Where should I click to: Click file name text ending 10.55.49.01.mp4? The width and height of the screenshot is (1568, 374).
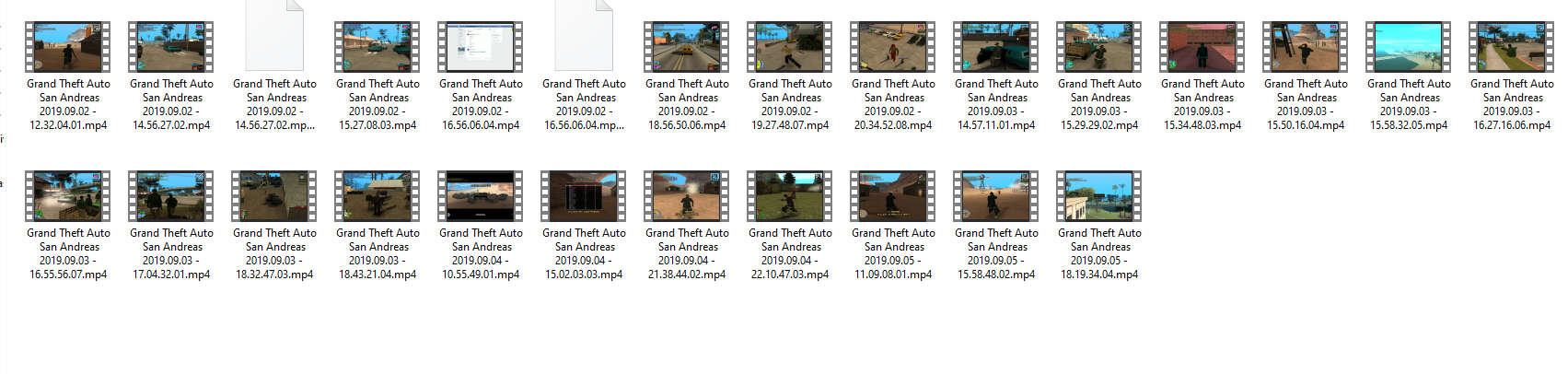click(x=481, y=253)
